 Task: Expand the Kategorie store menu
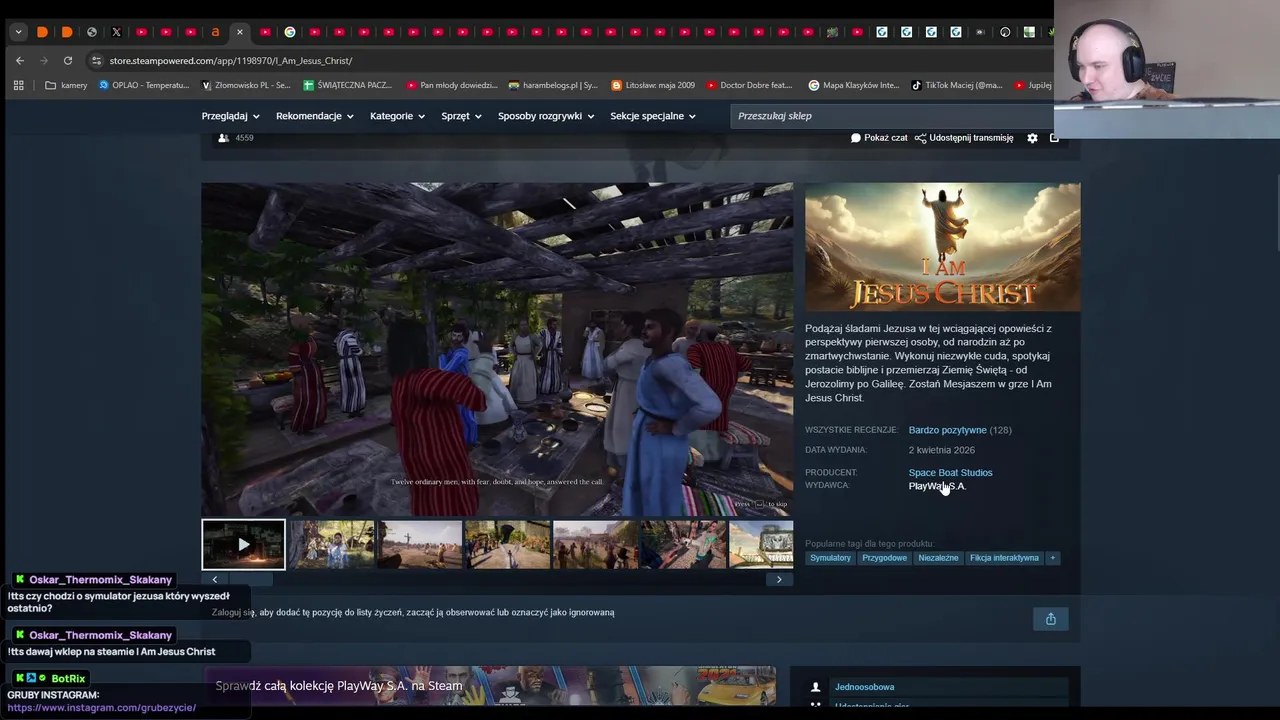click(x=397, y=116)
